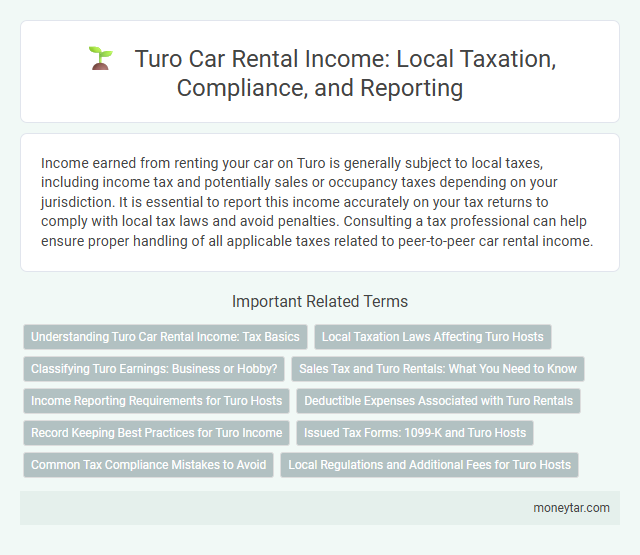Select 'Sales Tax and Turo Rentals' tag
Viewport: 640px width, 555px height.
point(438,369)
